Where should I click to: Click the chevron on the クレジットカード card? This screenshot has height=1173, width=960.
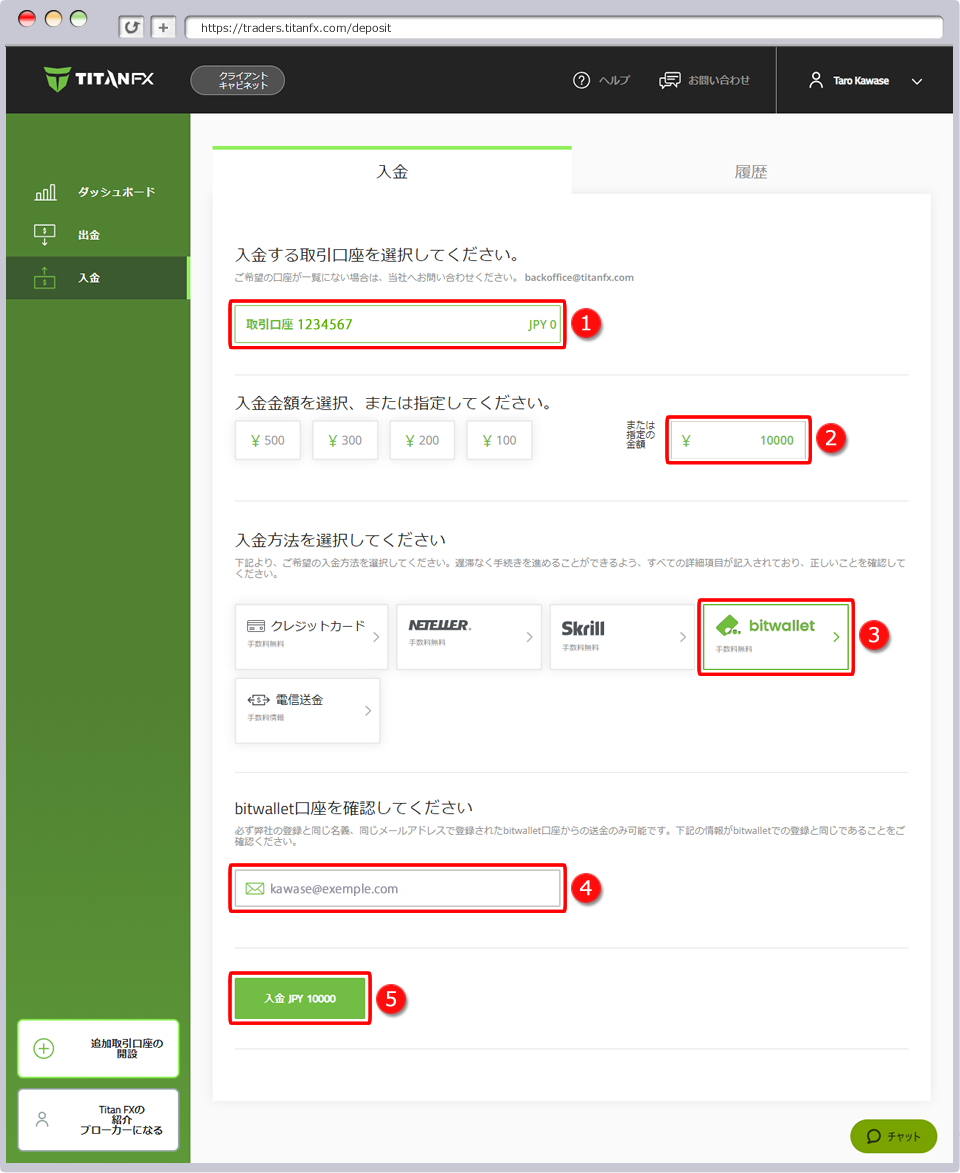click(376, 637)
